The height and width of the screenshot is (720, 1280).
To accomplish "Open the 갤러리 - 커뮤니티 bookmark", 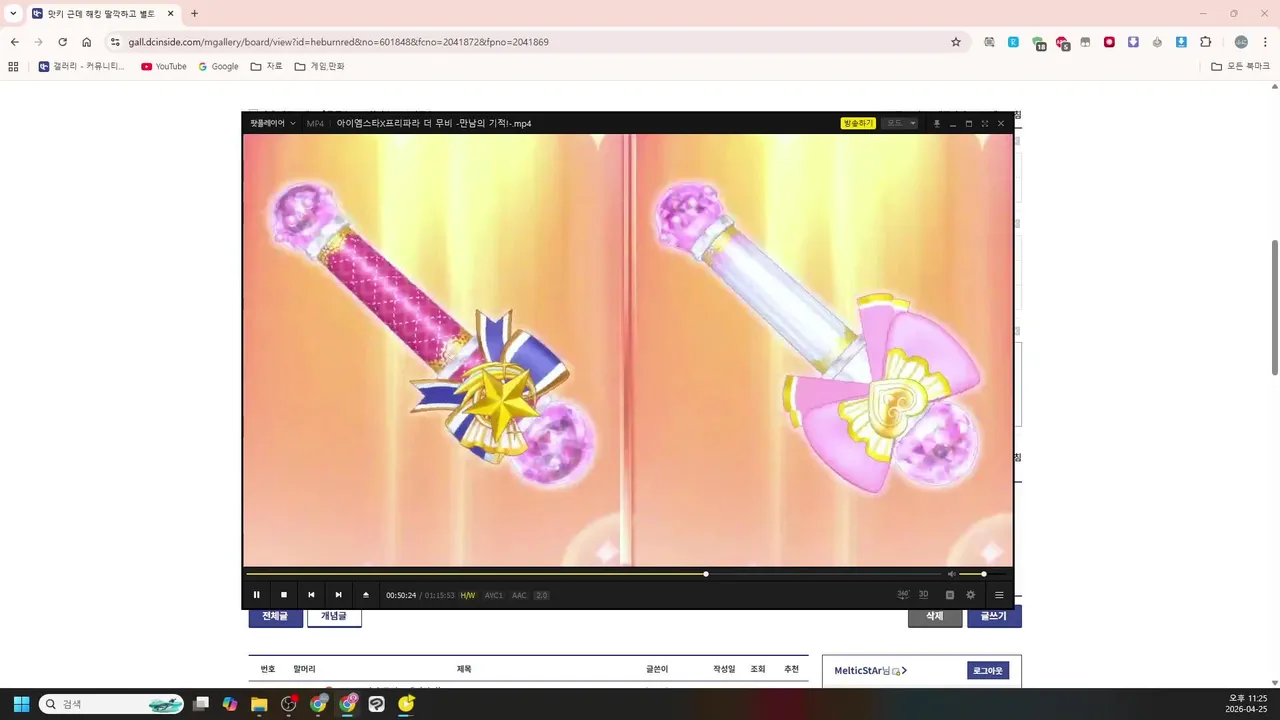I will (82, 66).
